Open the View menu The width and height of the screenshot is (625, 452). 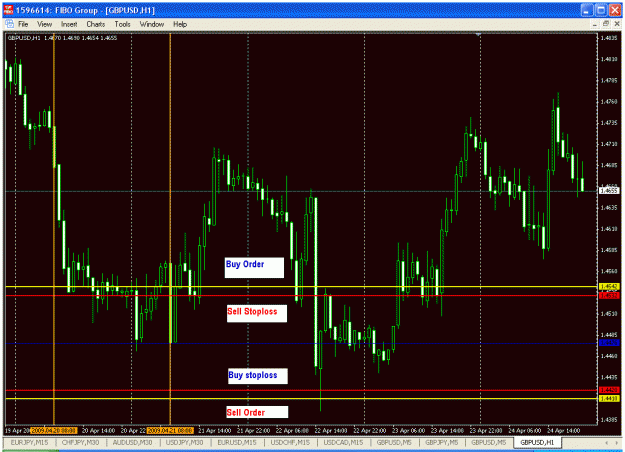[45, 24]
